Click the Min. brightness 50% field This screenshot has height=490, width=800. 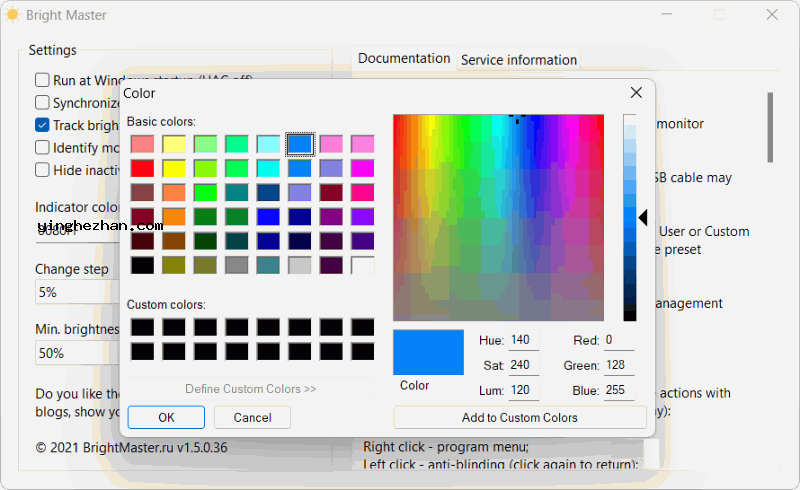pos(77,353)
